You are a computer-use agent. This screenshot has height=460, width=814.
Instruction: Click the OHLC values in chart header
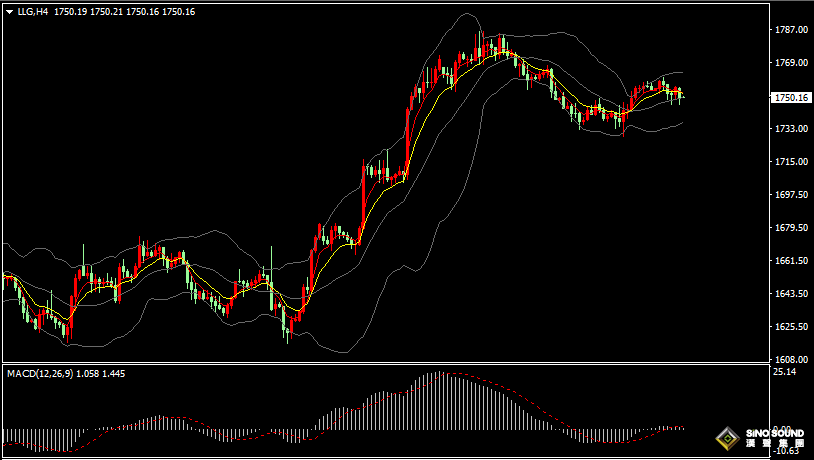(x=125, y=11)
